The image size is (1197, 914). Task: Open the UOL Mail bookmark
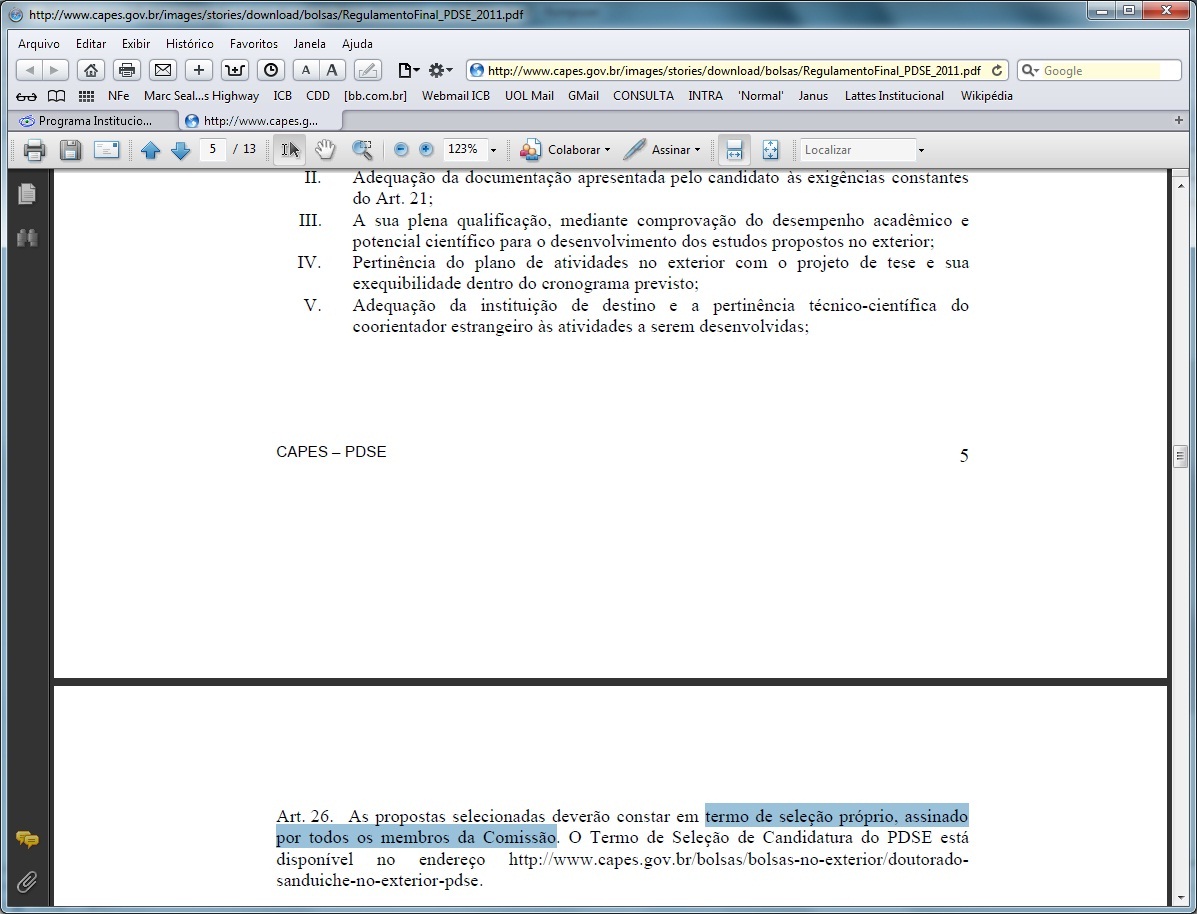529,96
